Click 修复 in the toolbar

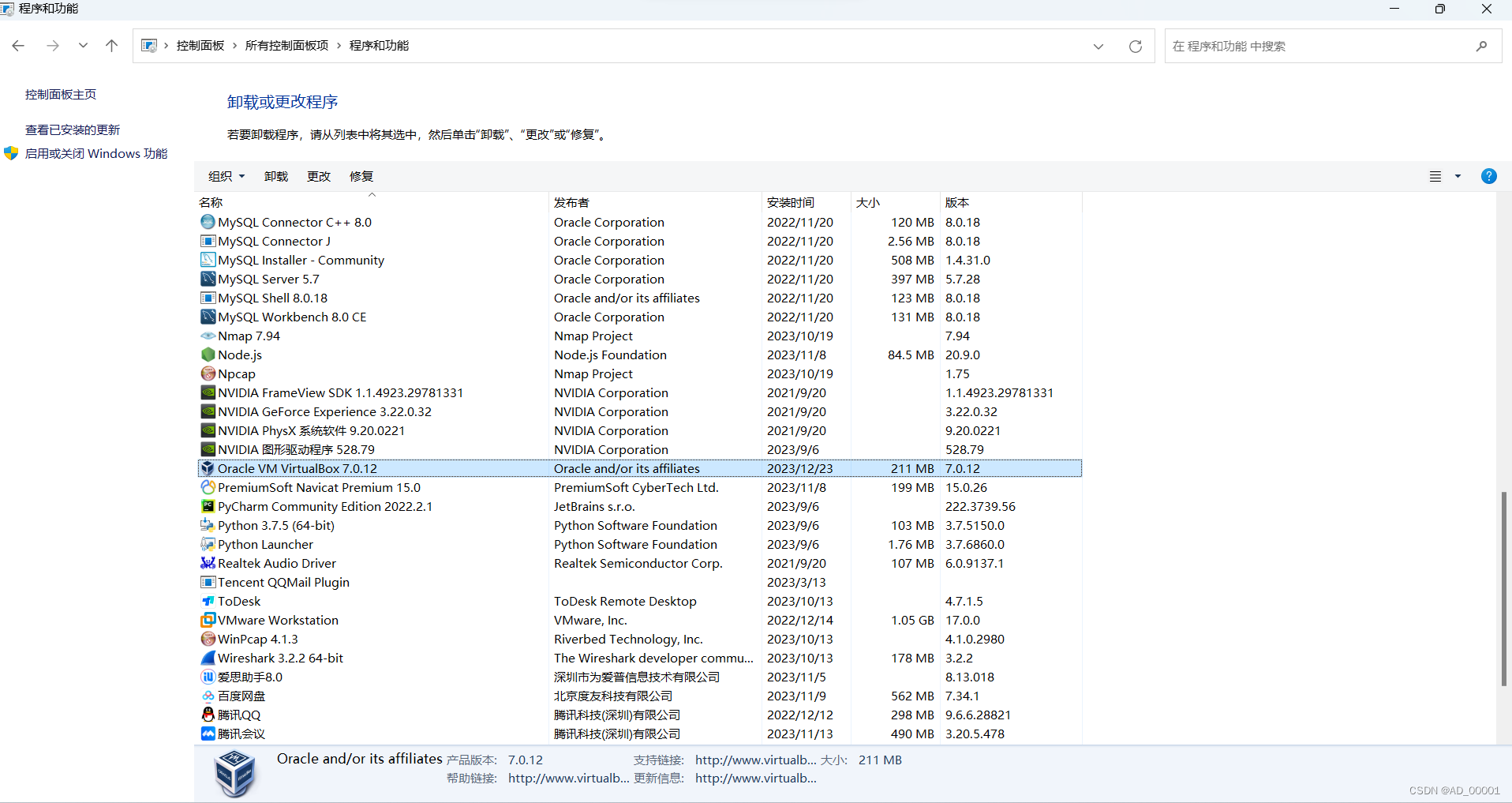click(361, 176)
